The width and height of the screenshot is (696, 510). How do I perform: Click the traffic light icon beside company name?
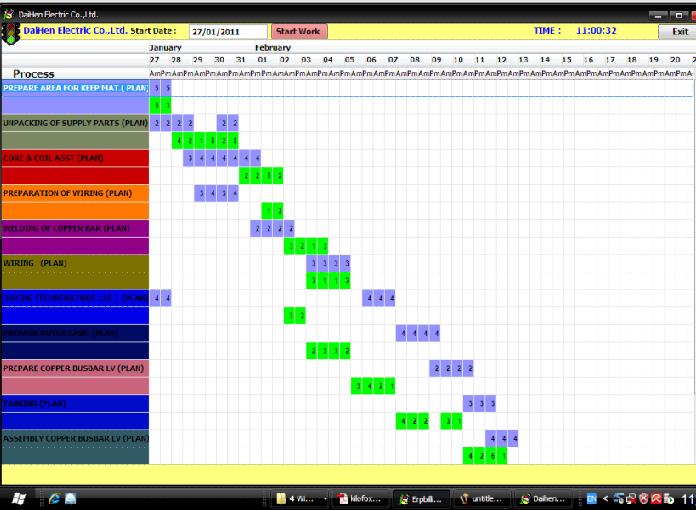point(11,31)
